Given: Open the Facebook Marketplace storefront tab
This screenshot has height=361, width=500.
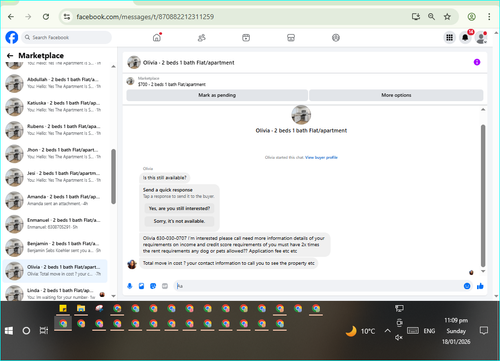Looking at the screenshot, I should coord(291,38).
